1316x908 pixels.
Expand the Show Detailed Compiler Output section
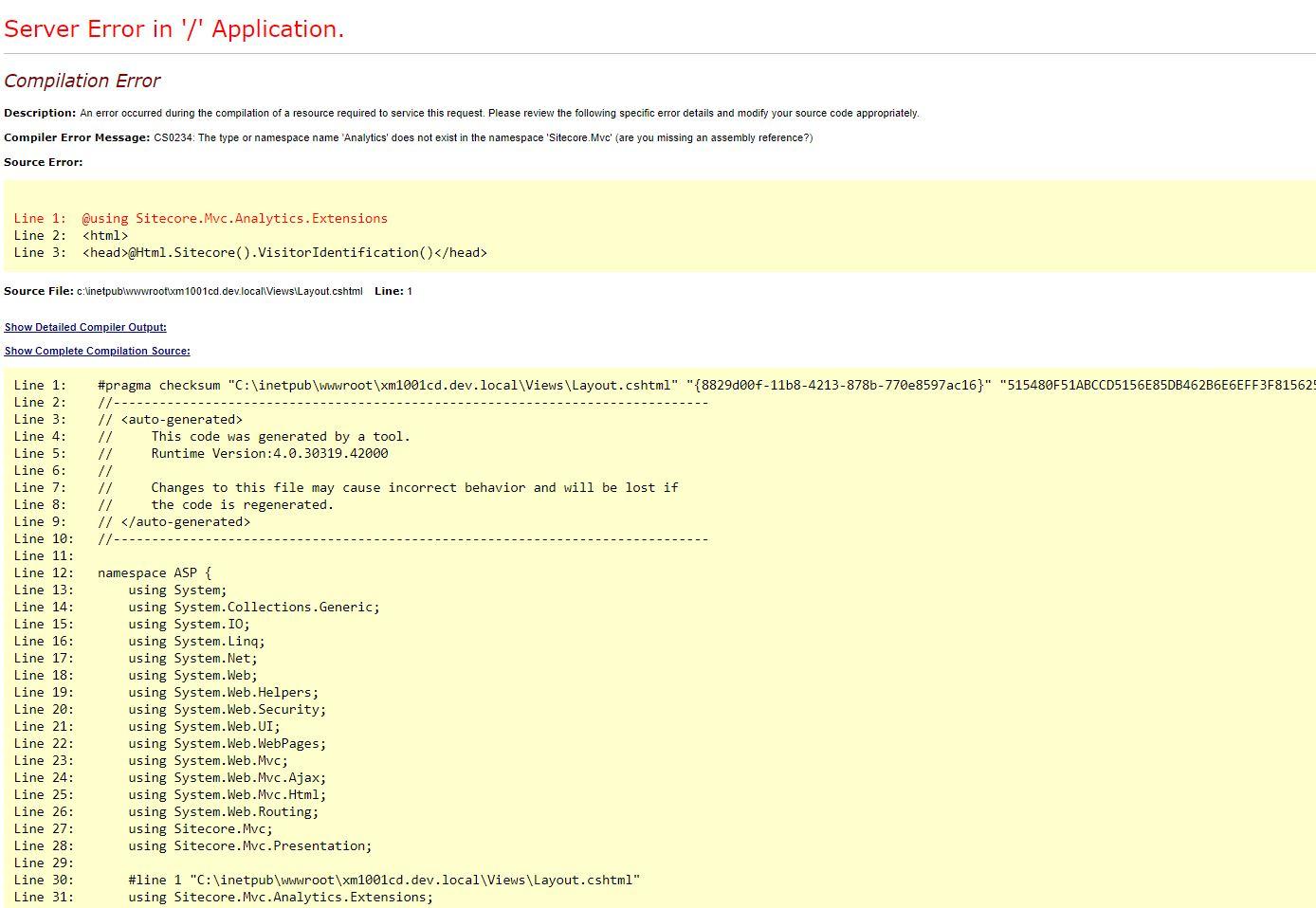pos(85,327)
